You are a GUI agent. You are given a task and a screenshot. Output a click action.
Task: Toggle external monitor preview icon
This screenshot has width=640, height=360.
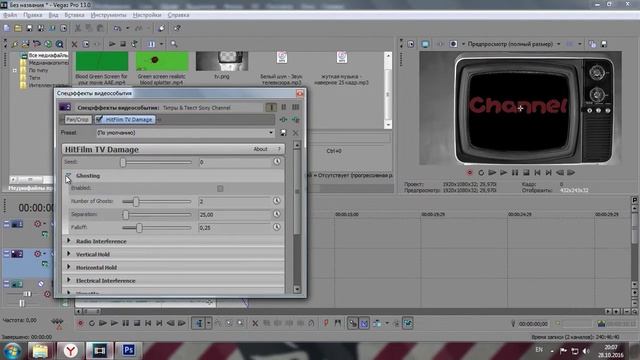pyautogui.click(x=425, y=44)
